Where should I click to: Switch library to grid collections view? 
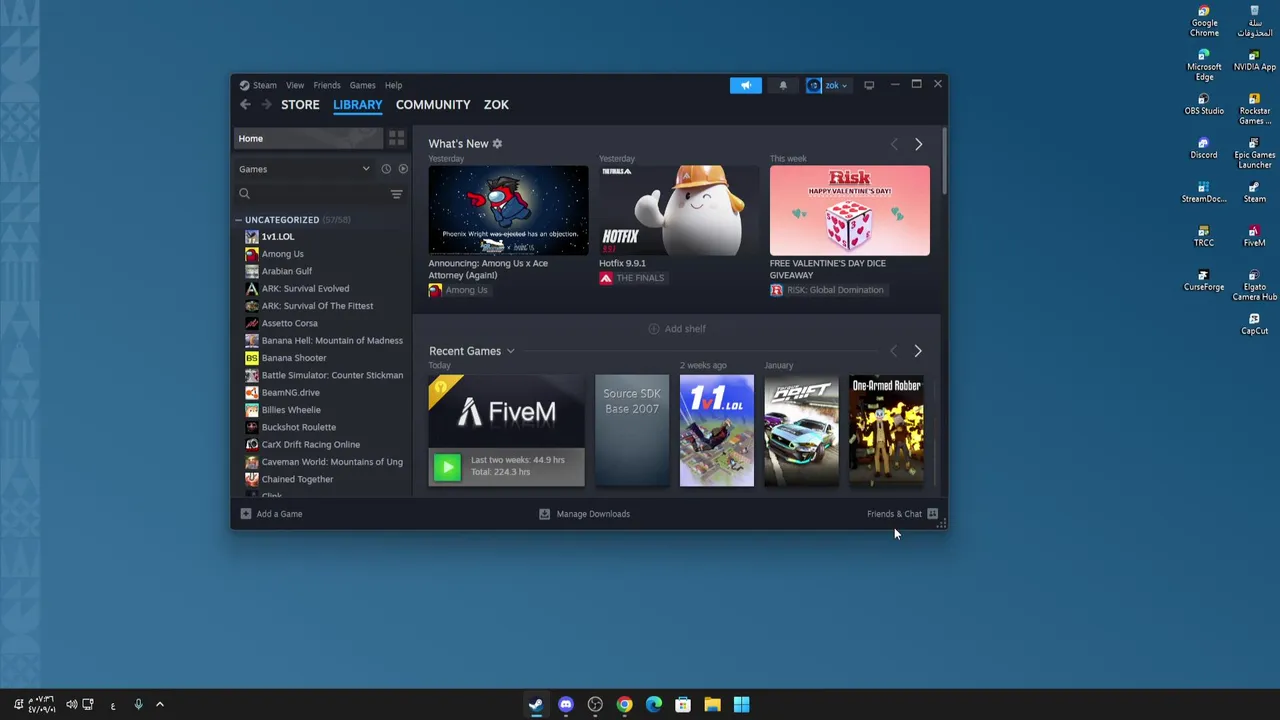click(x=396, y=138)
